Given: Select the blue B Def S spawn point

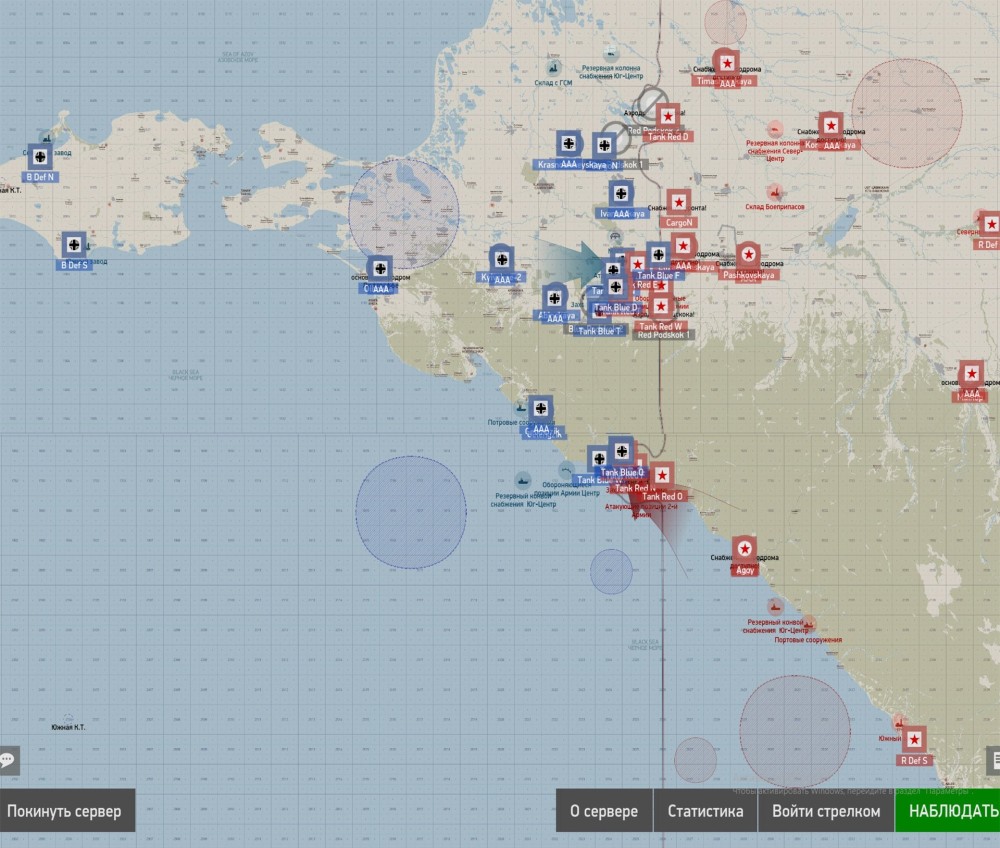Looking at the screenshot, I should point(73,244).
